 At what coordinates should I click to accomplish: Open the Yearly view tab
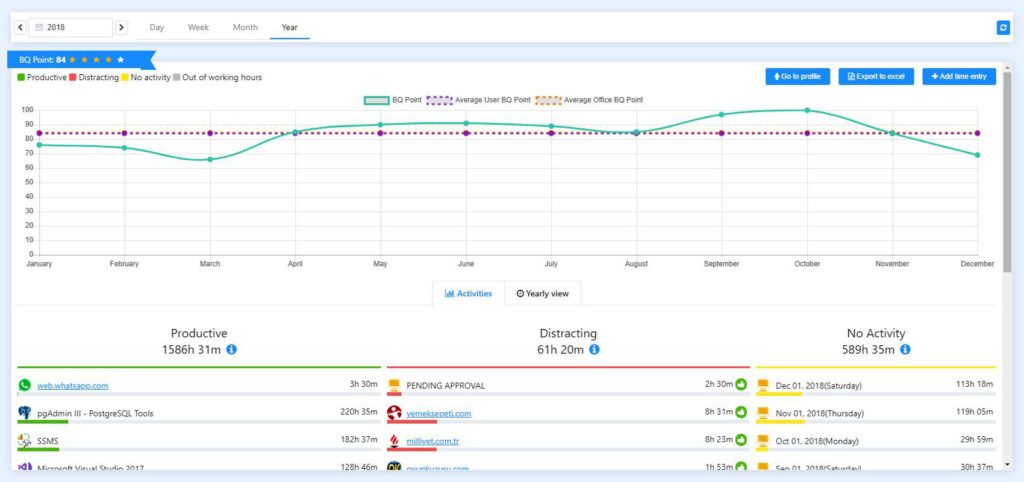pyautogui.click(x=542, y=294)
